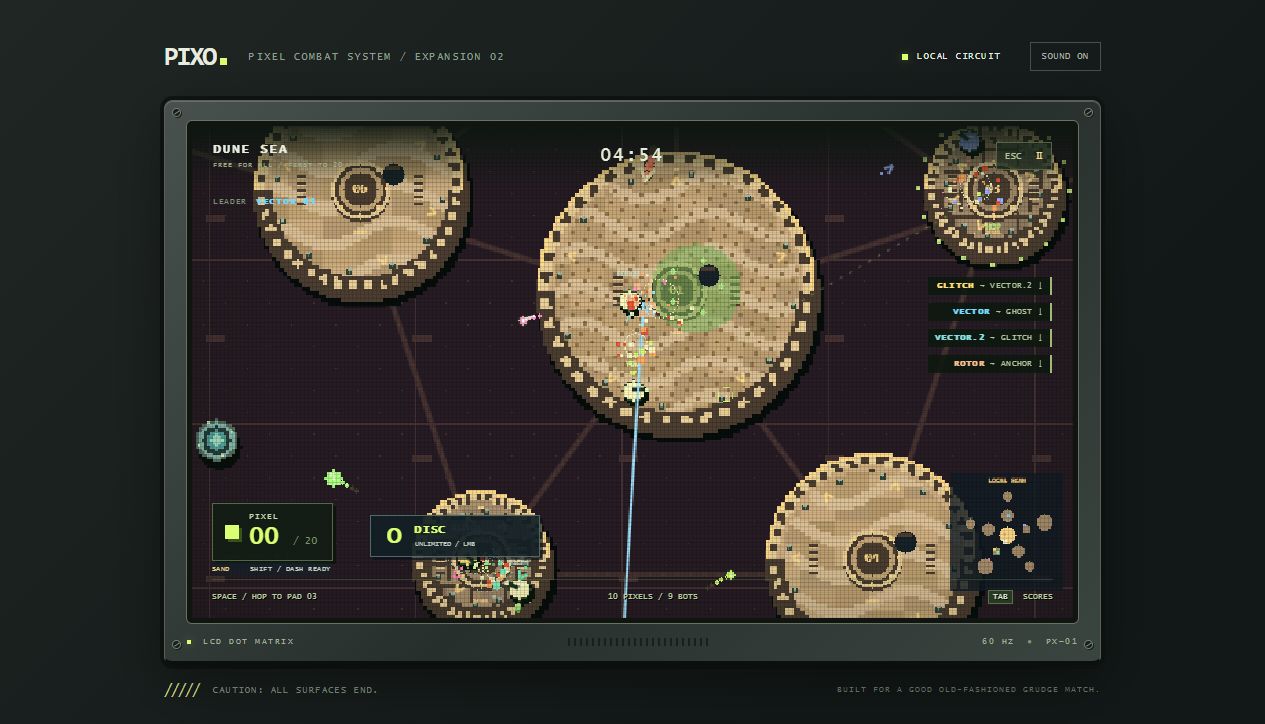Viewport: 1265px width, 724px height.
Task: Open scores with the TAB key button
Action: tap(999, 597)
